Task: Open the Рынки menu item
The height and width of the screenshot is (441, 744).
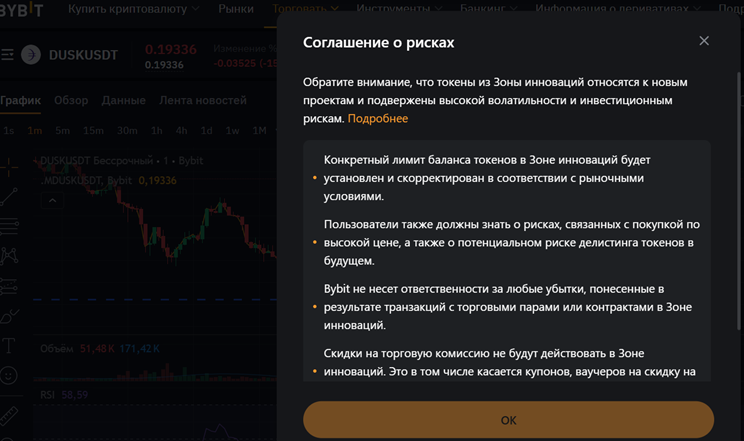Action: (x=236, y=9)
